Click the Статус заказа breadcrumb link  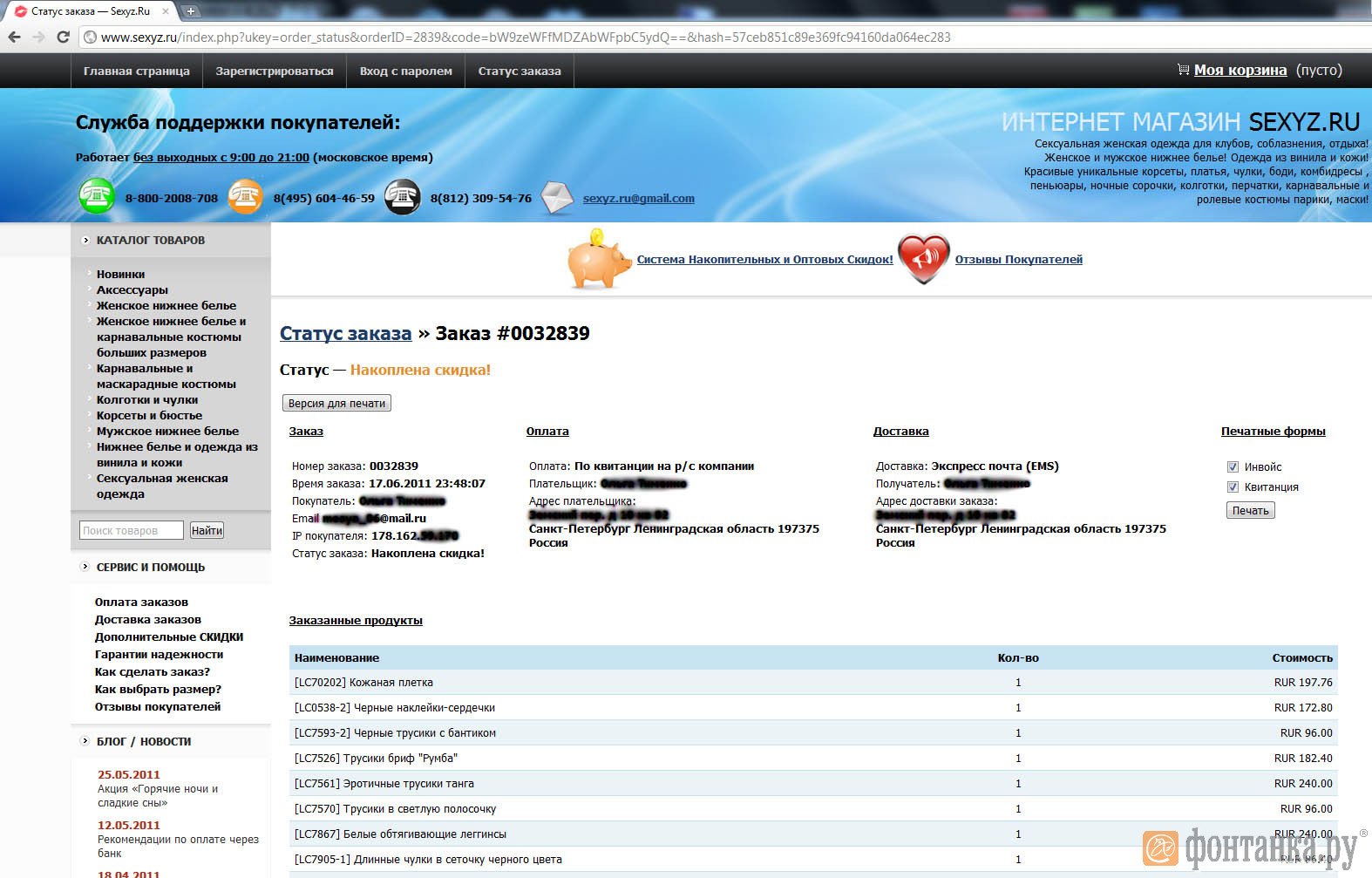(x=345, y=333)
